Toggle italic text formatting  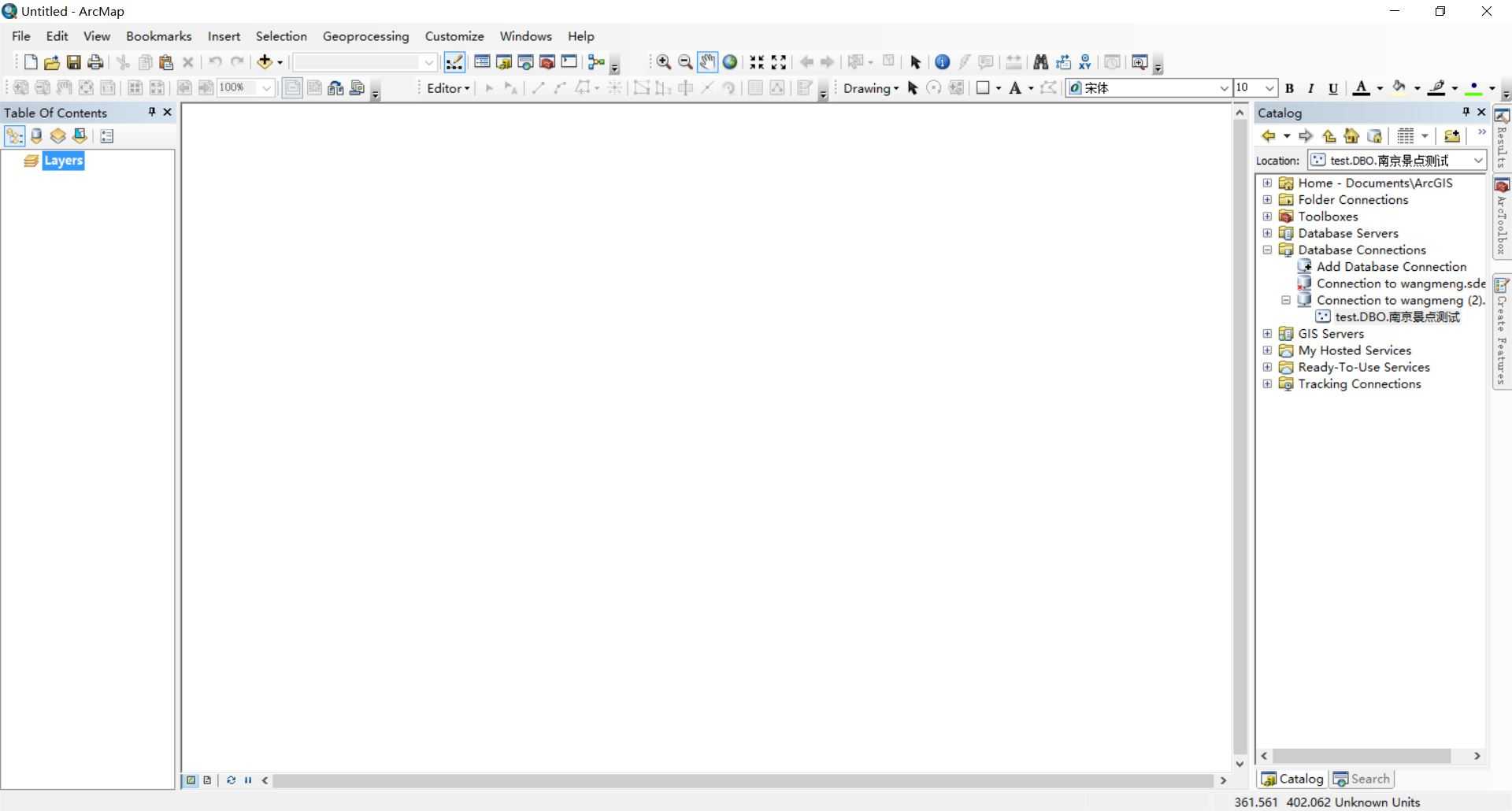coord(1311,88)
